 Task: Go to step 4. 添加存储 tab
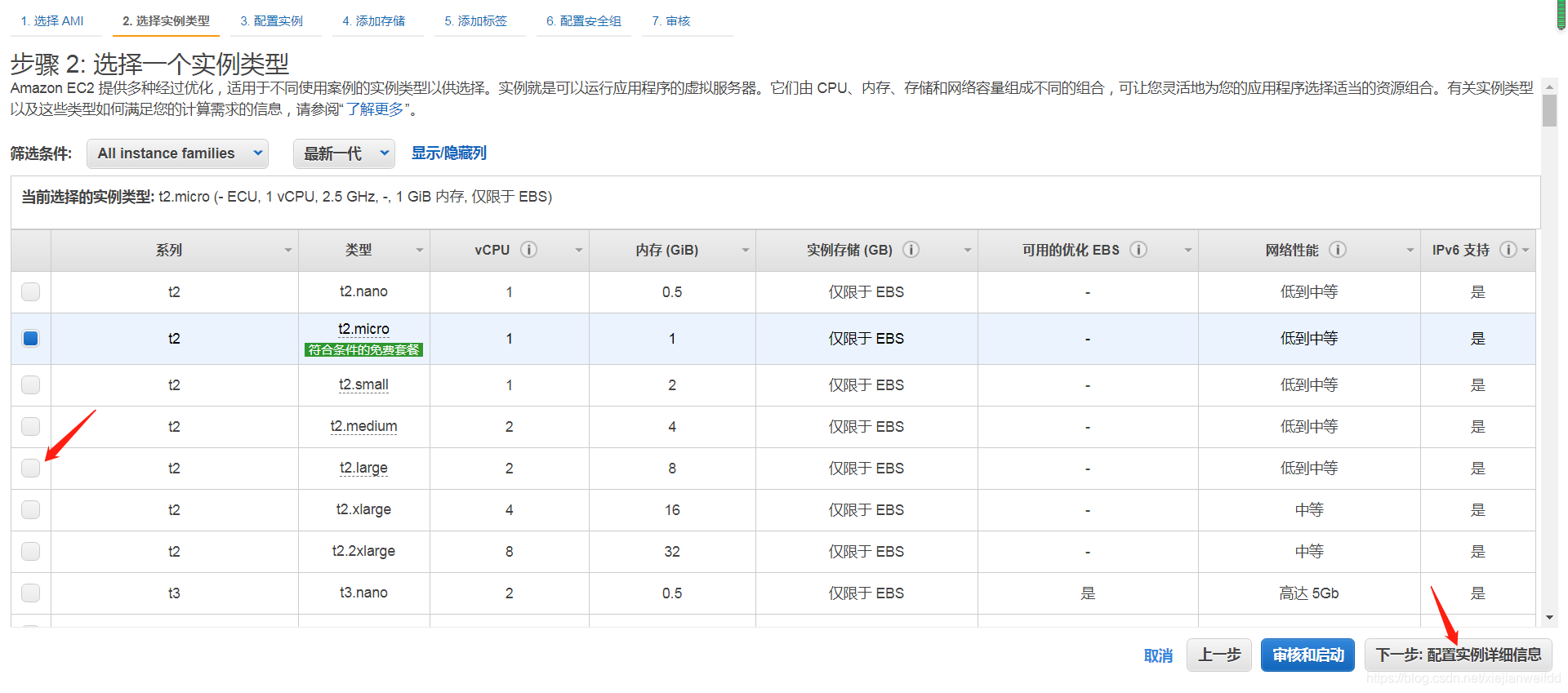pyautogui.click(x=374, y=21)
